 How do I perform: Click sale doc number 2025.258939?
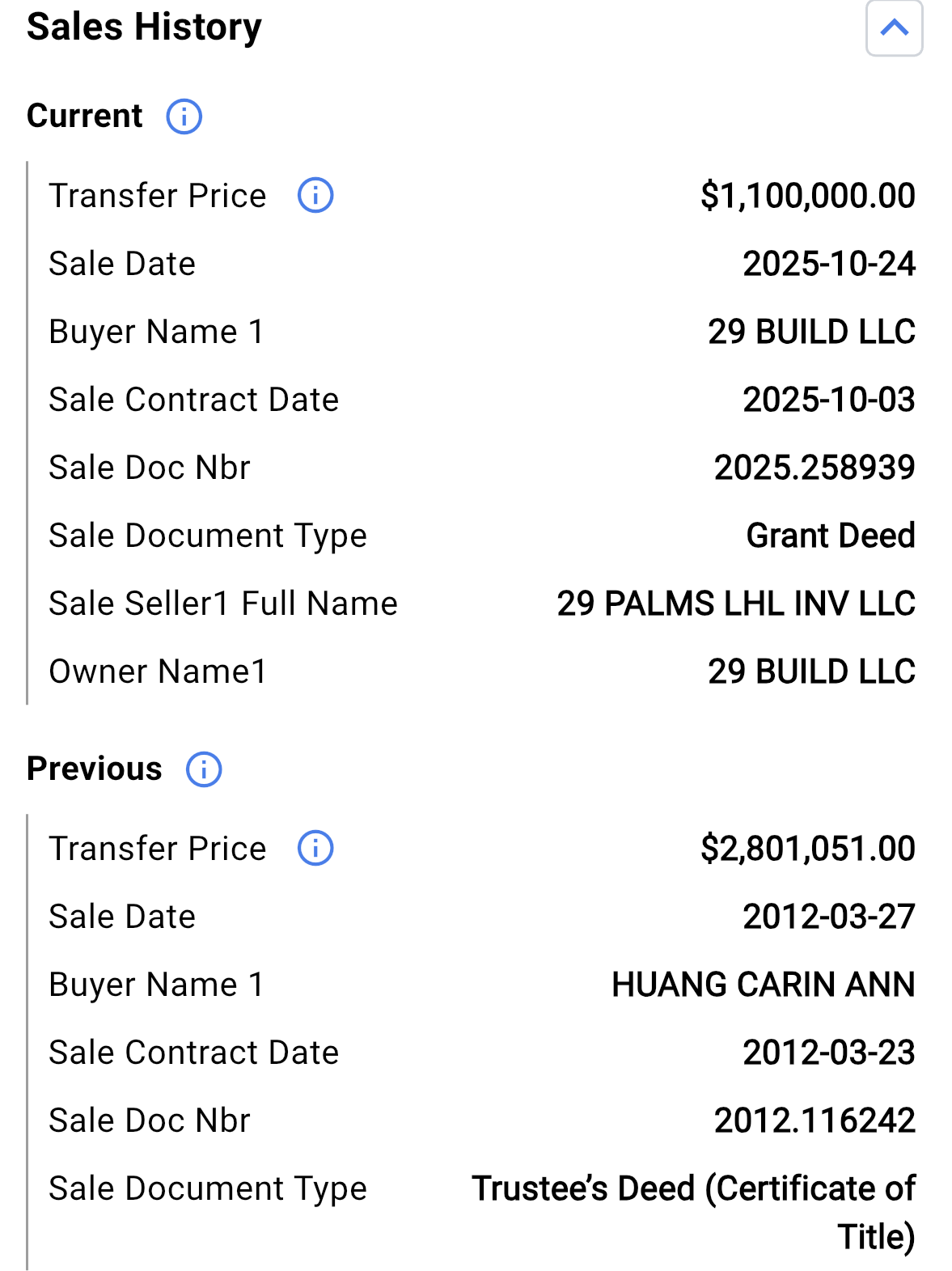point(814,468)
